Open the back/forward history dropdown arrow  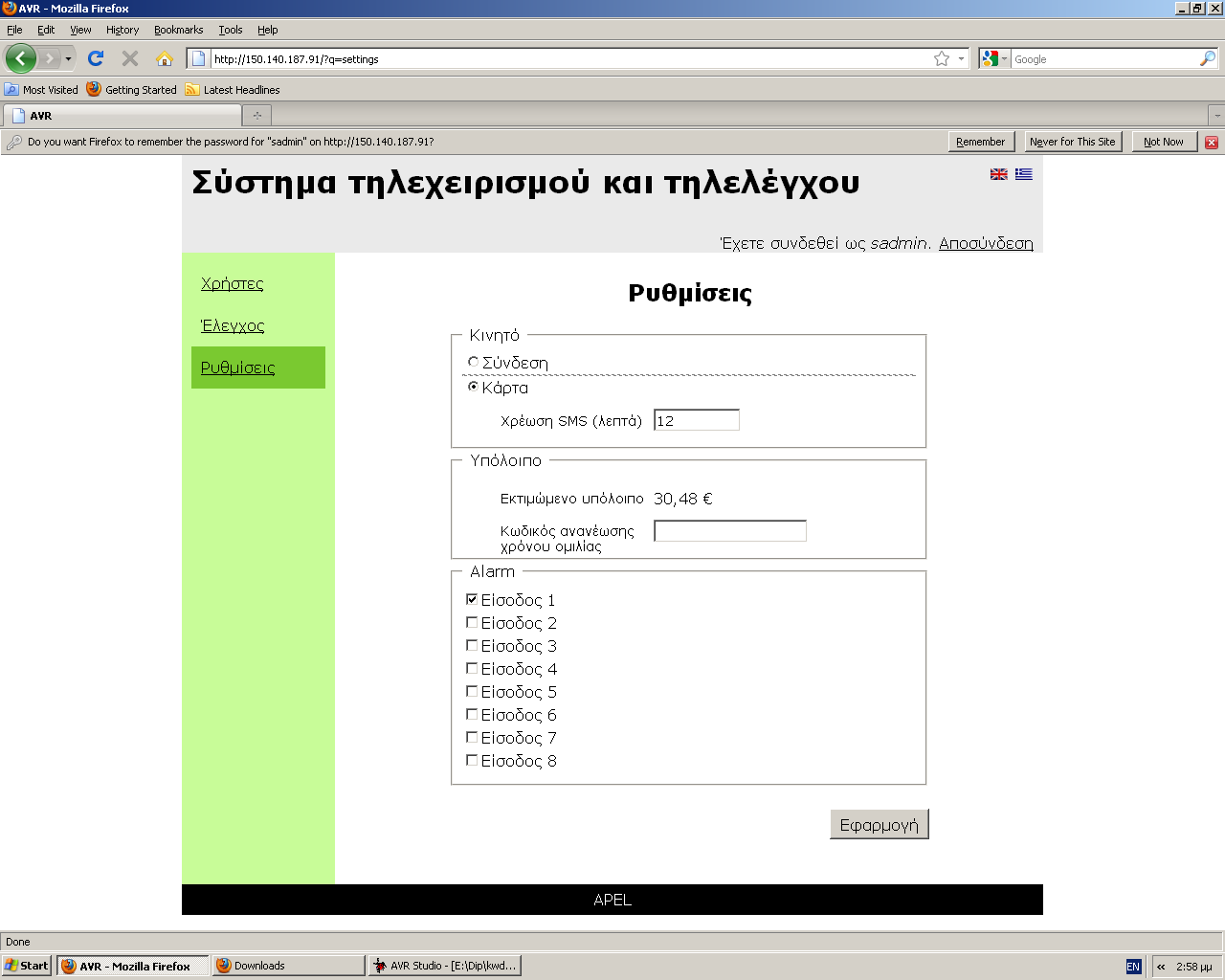(68, 59)
